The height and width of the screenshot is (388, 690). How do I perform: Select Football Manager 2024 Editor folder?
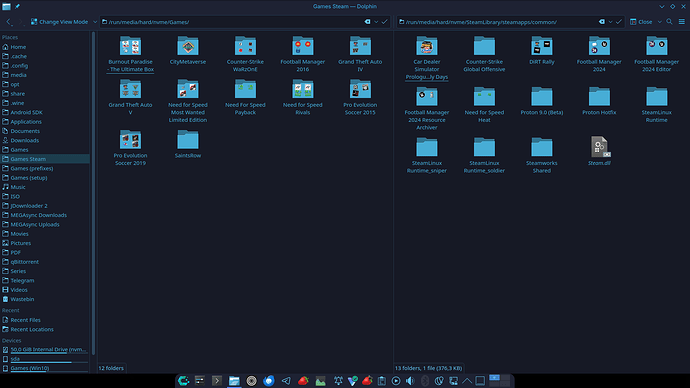click(x=657, y=54)
